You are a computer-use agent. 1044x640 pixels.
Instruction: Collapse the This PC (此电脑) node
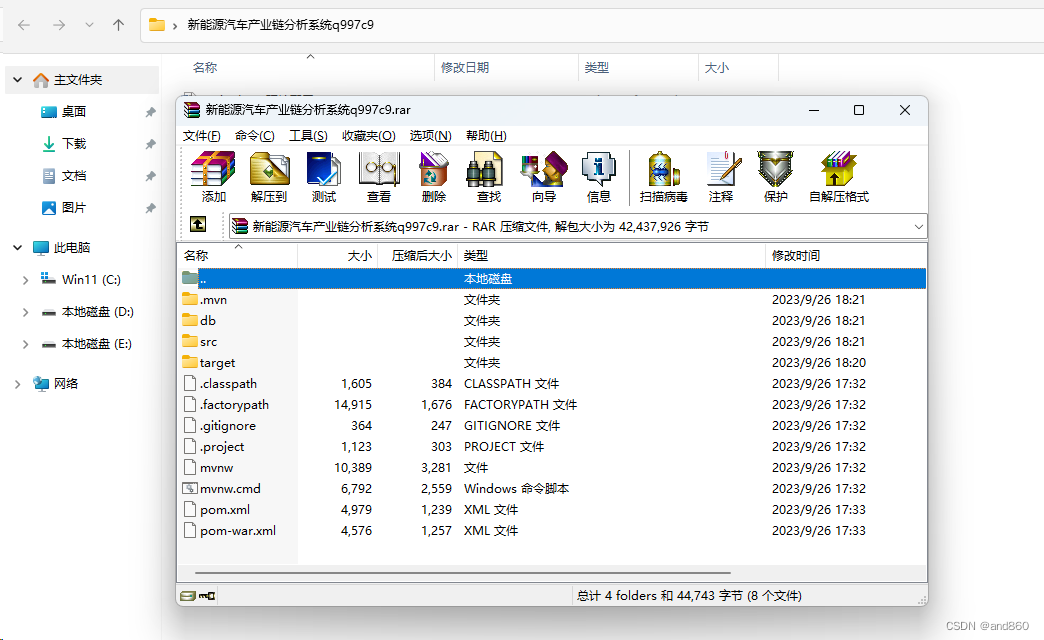point(18,248)
